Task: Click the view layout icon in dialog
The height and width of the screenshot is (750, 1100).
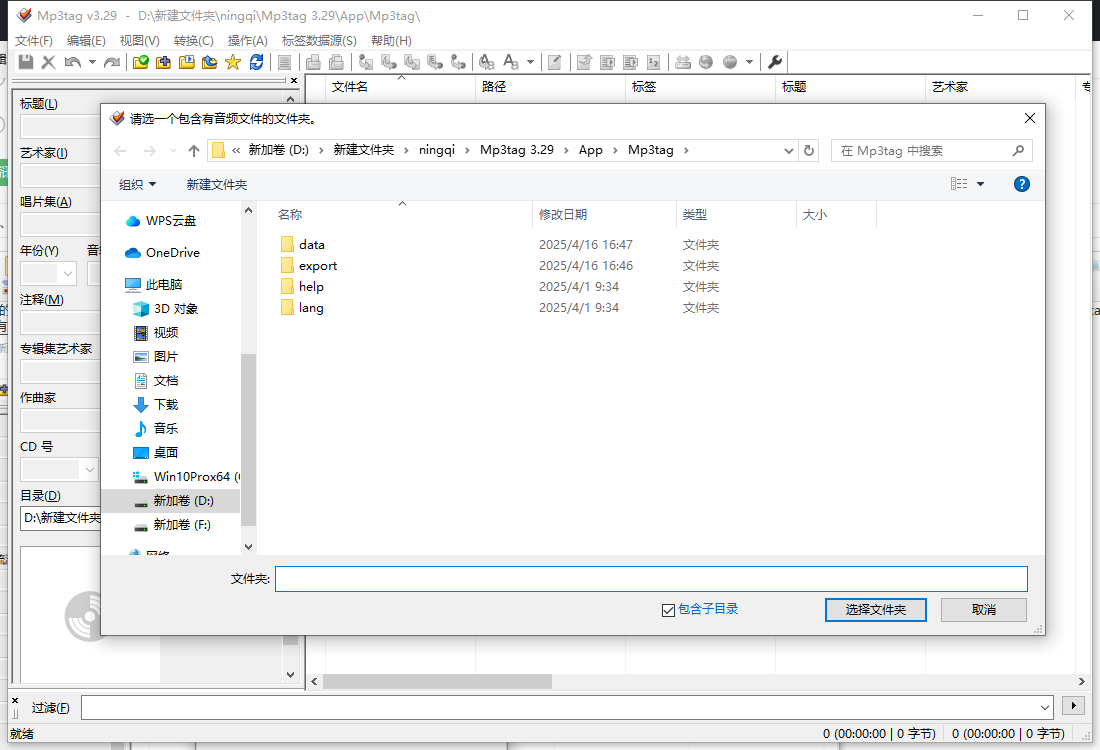Action: (x=959, y=184)
